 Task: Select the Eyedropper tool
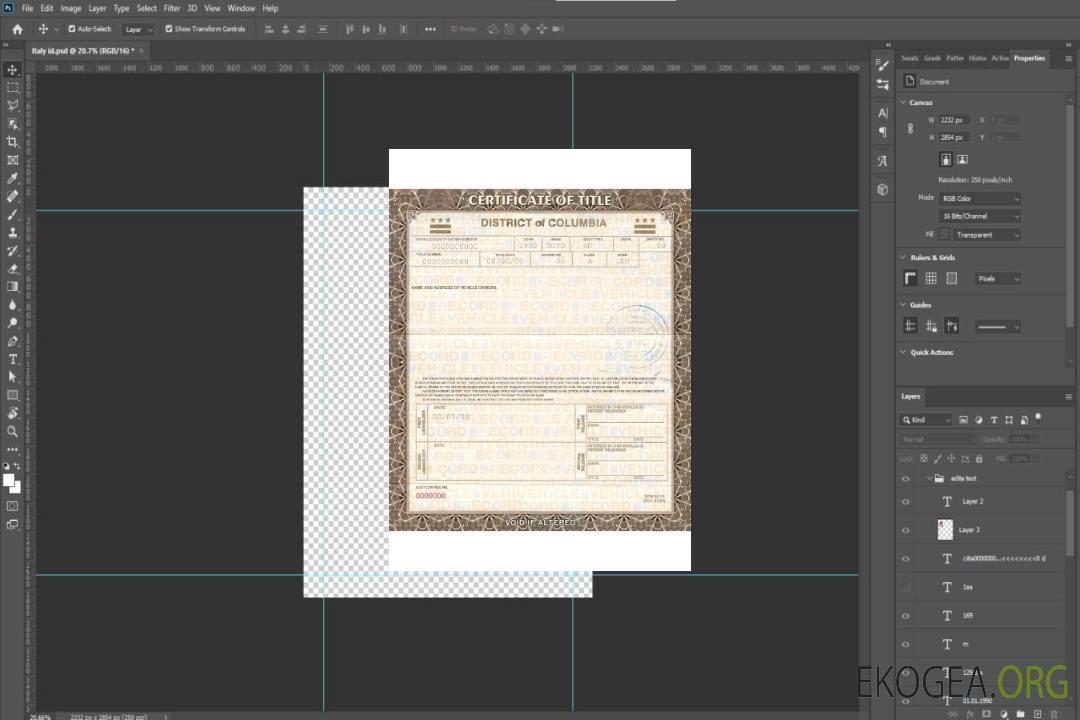[13, 178]
